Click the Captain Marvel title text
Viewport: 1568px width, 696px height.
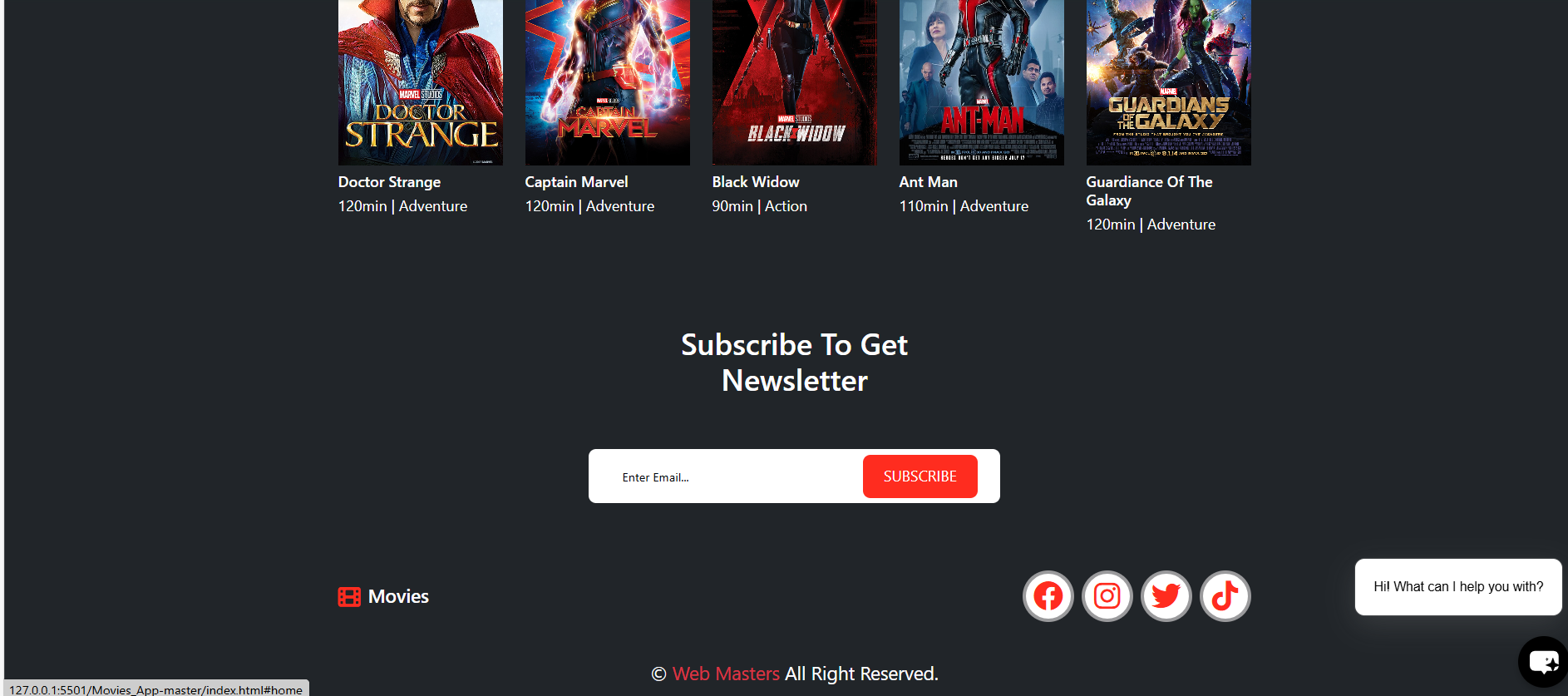[576, 182]
